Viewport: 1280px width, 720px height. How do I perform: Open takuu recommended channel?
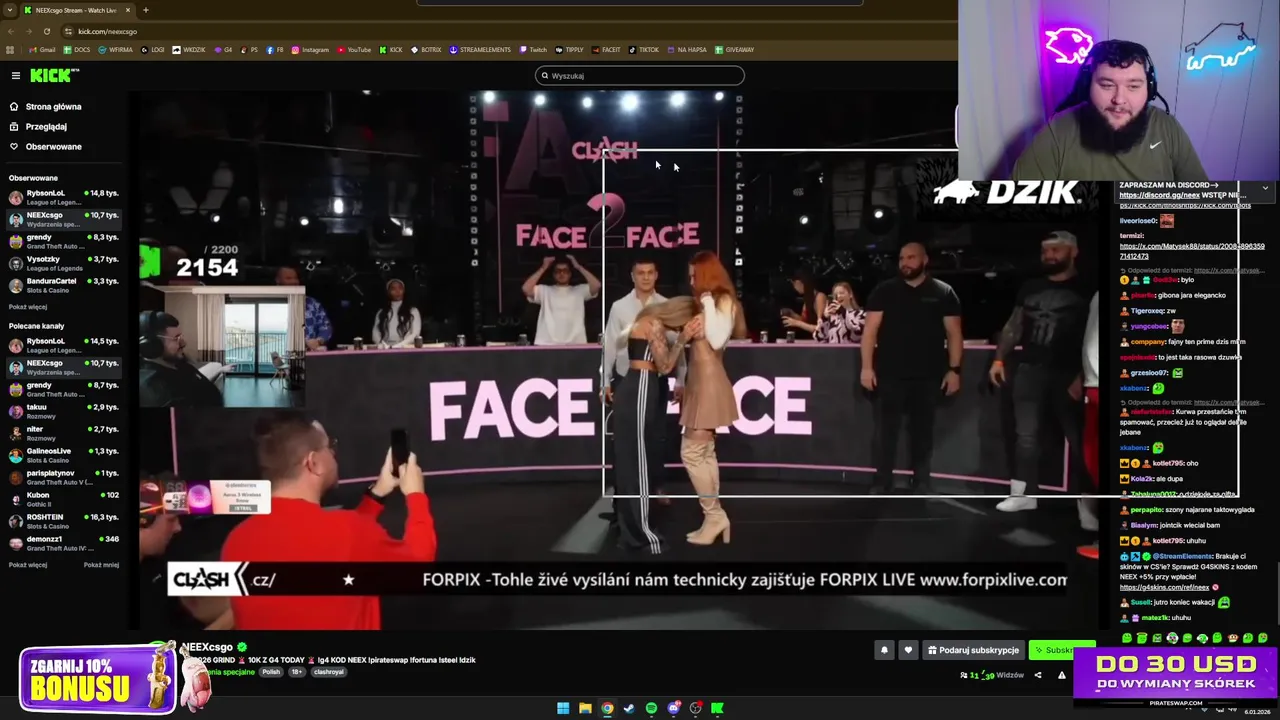(62, 410)
